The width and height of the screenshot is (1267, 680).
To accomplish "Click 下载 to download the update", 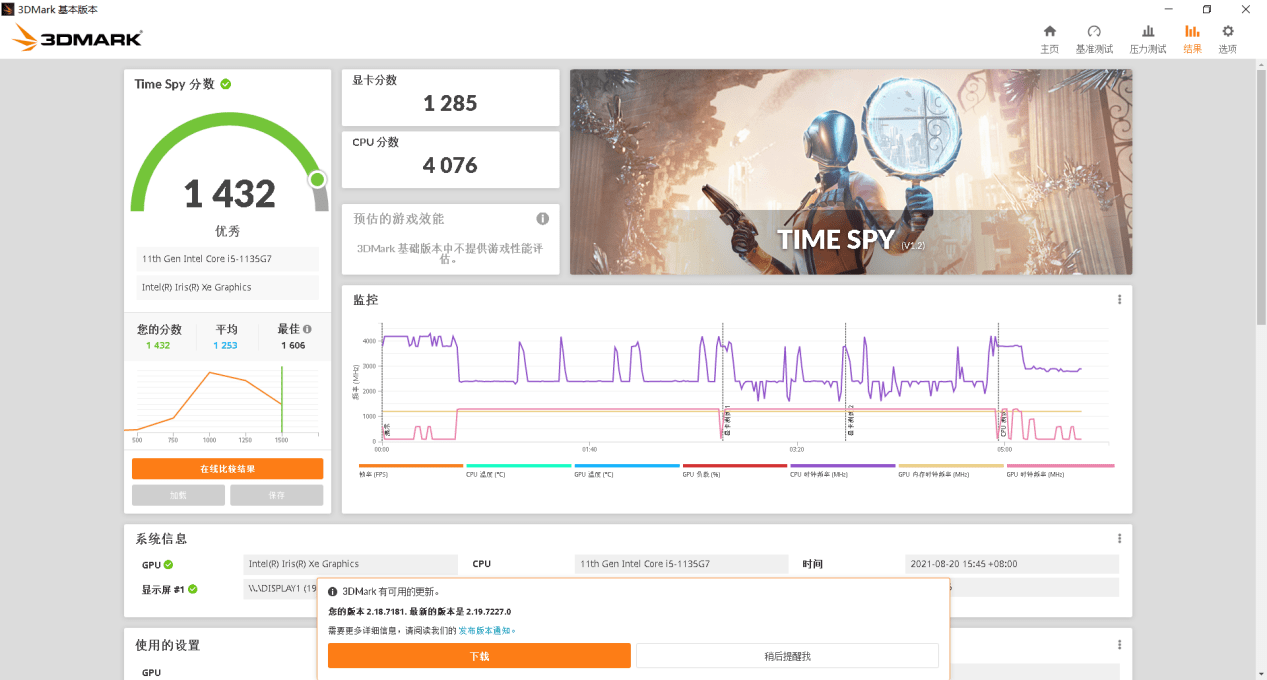I will point(479,656).
